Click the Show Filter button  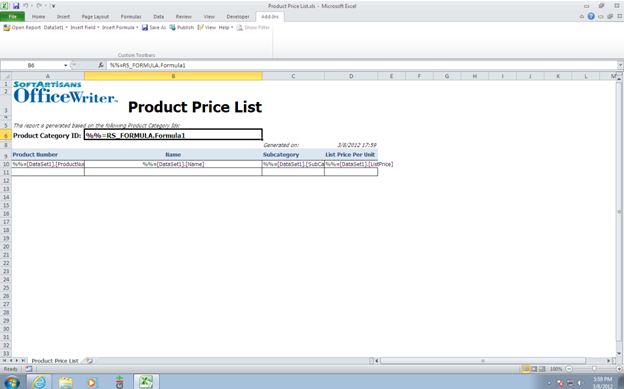tap(253, 28)
